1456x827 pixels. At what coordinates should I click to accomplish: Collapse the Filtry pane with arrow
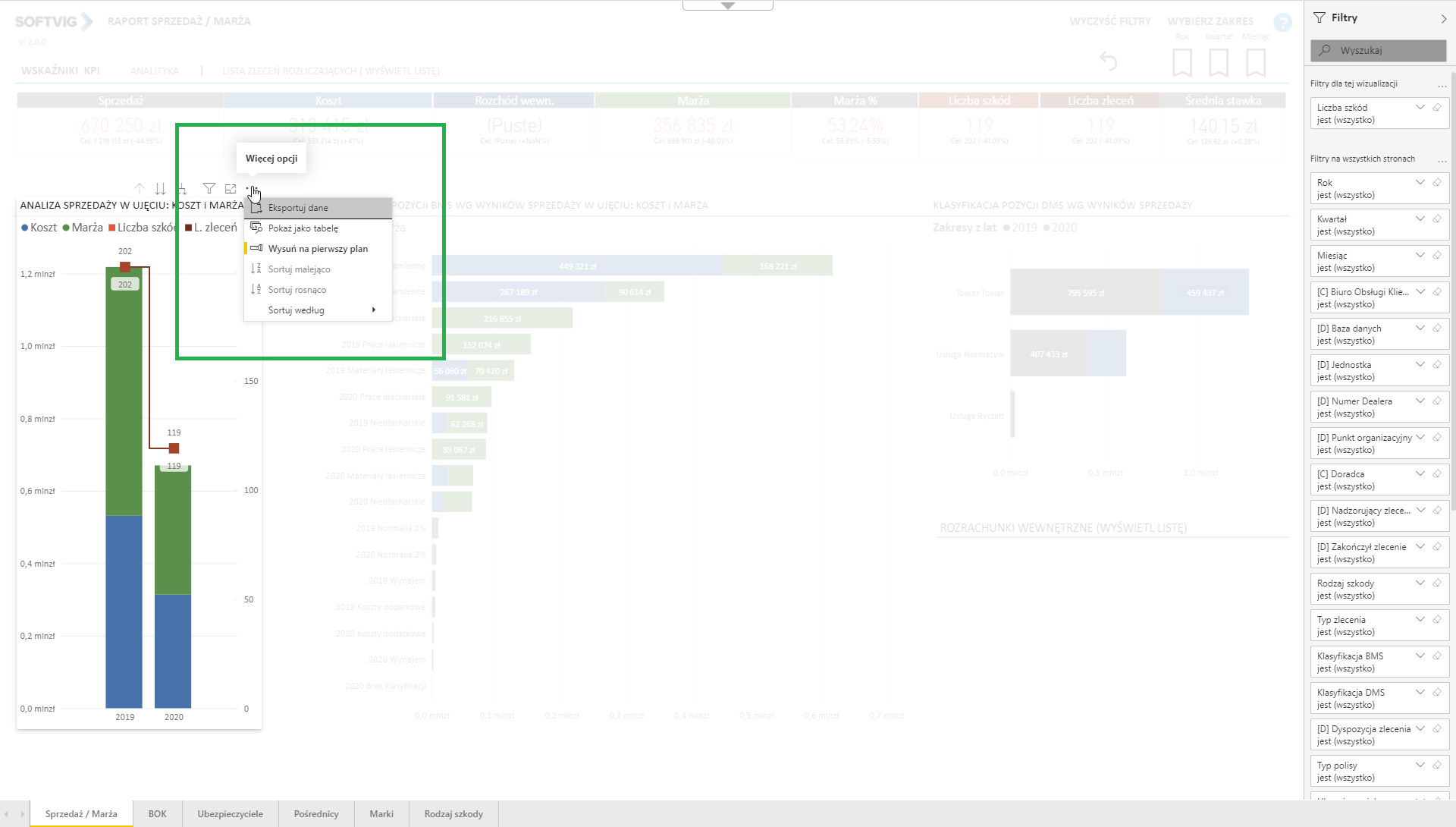pos(1442,18)
